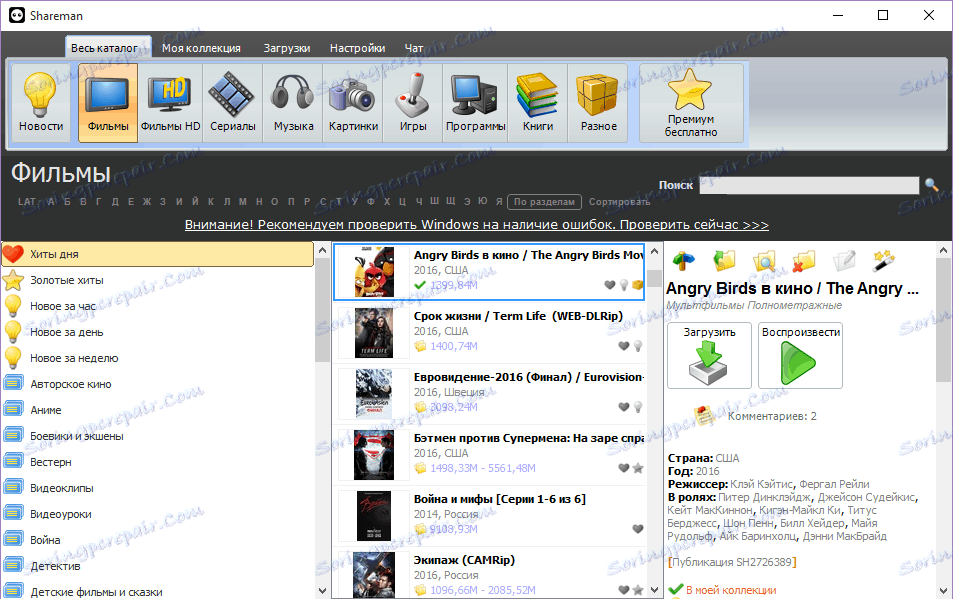
Task: Click the По разделам filter button
Action: pyautogui.click(x=544, y=202)
